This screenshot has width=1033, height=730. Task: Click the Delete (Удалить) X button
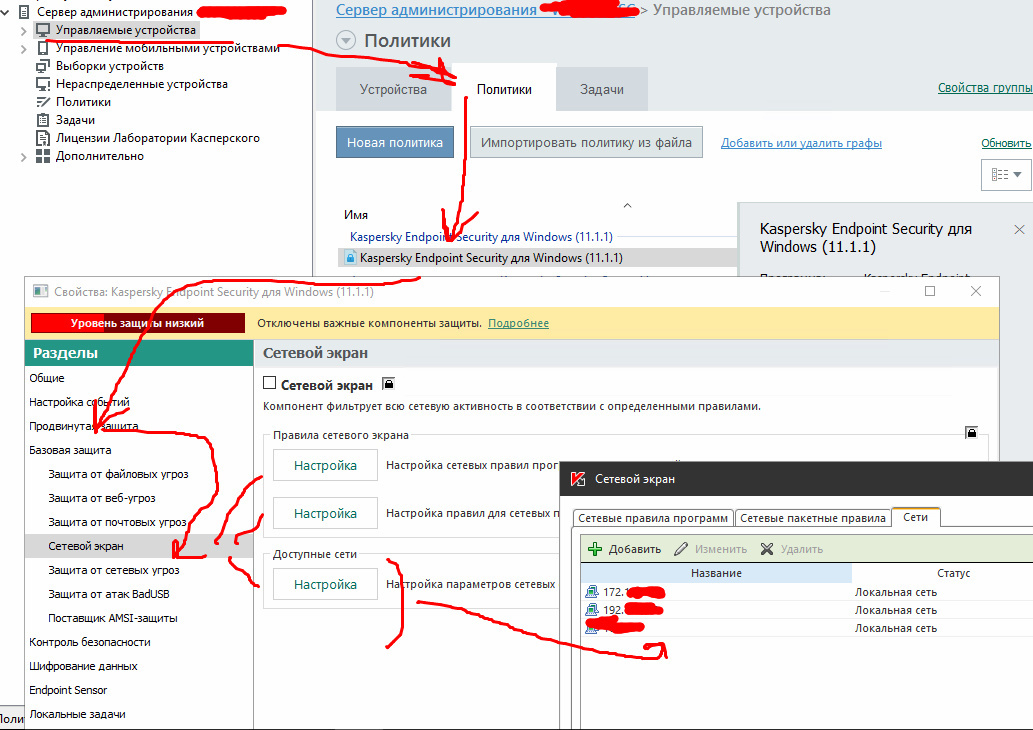tap(791, 549)
